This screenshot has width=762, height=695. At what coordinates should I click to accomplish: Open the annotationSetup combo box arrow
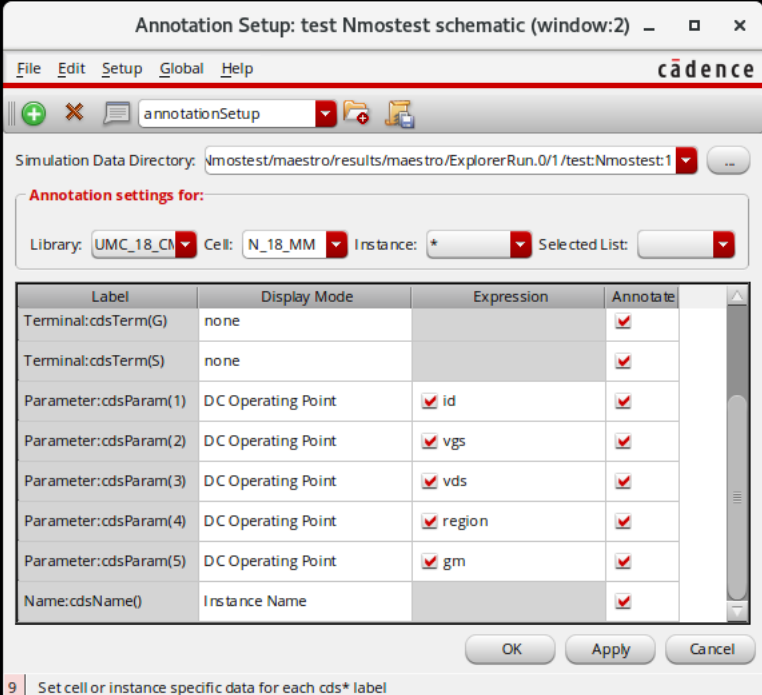point(326,114)
